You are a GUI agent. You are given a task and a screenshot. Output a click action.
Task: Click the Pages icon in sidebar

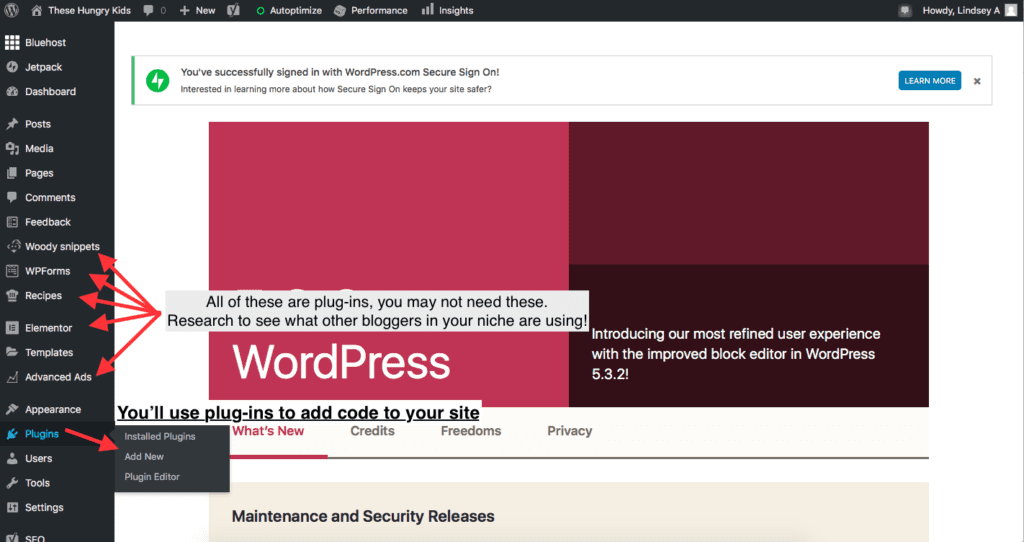[x=12, y=173]
